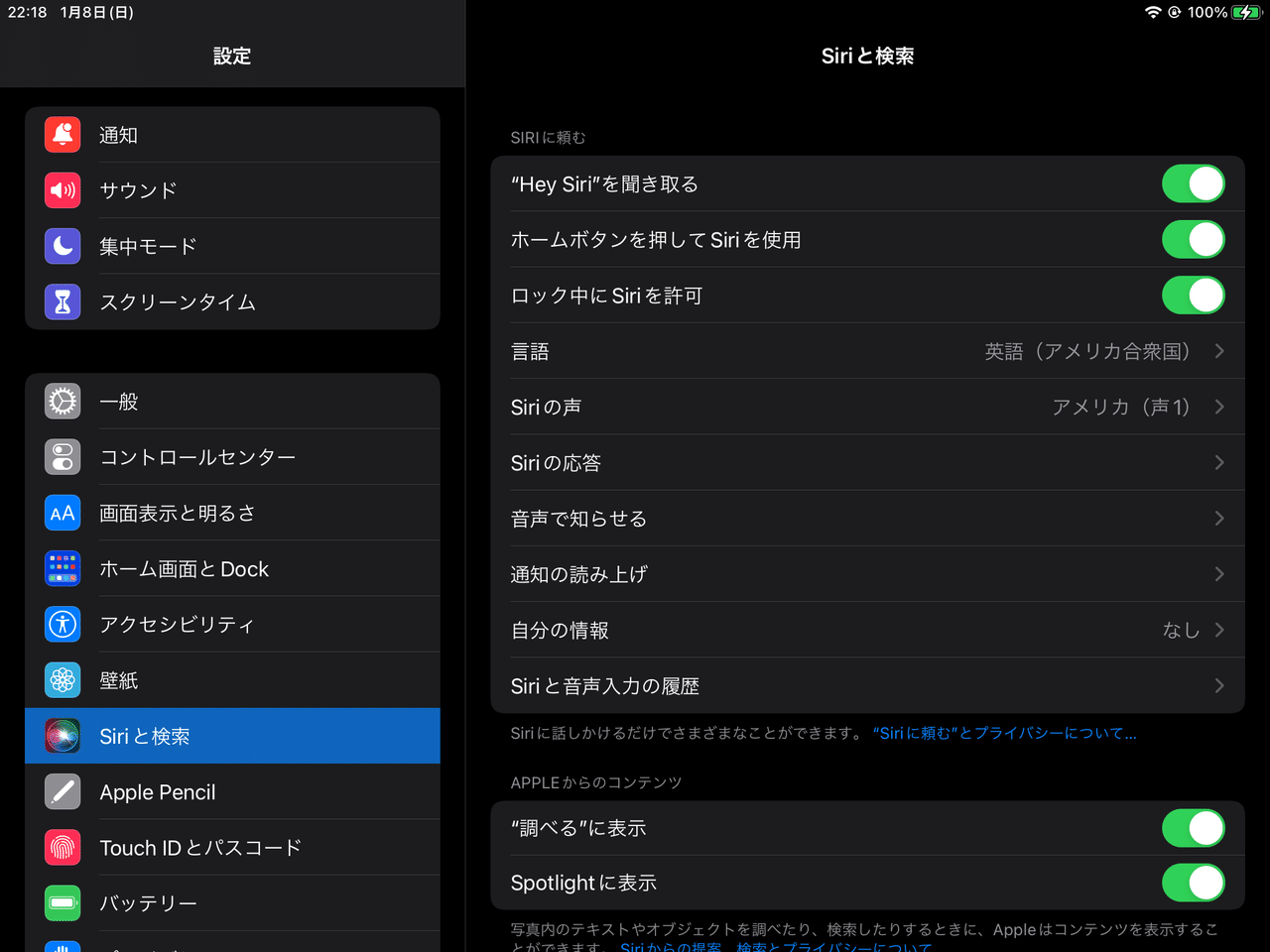Toggle "調べる"に表示 switch
This screenshot has height=952, width=1270.
pos(1194,828)
